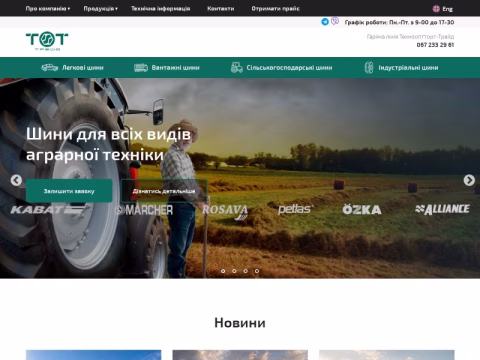Screen dimensions: 480x360
Task: Click the 'Залишити заявку' button
Action: [69, 191]
